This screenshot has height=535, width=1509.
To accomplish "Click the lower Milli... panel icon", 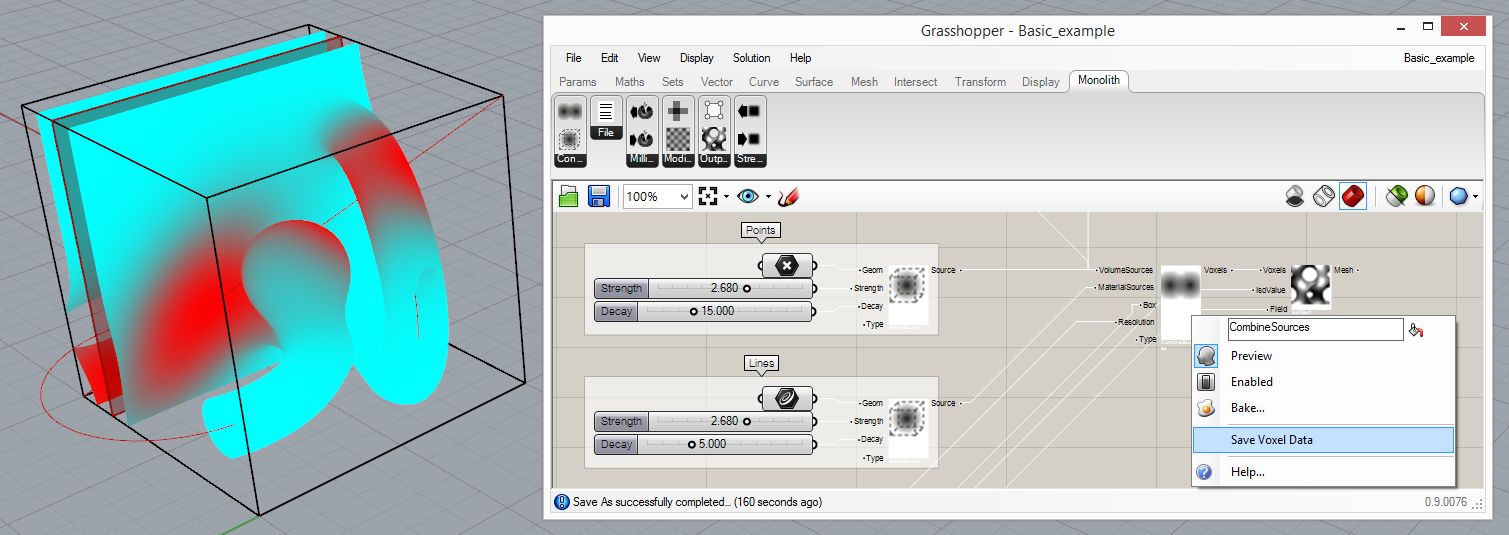I will tap(641, 140).
